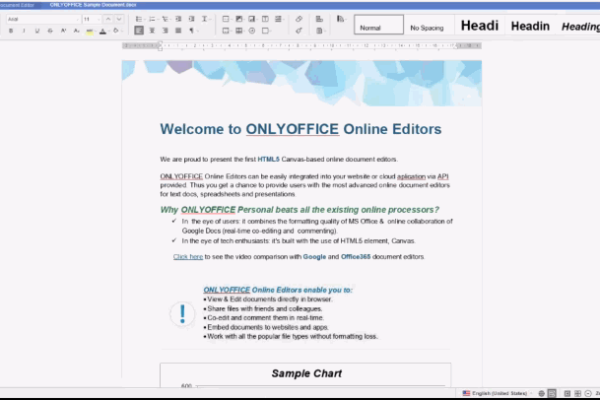The image size is (600, 400).
Task: Apply the first bold Heading style
Action: [479, 26]
